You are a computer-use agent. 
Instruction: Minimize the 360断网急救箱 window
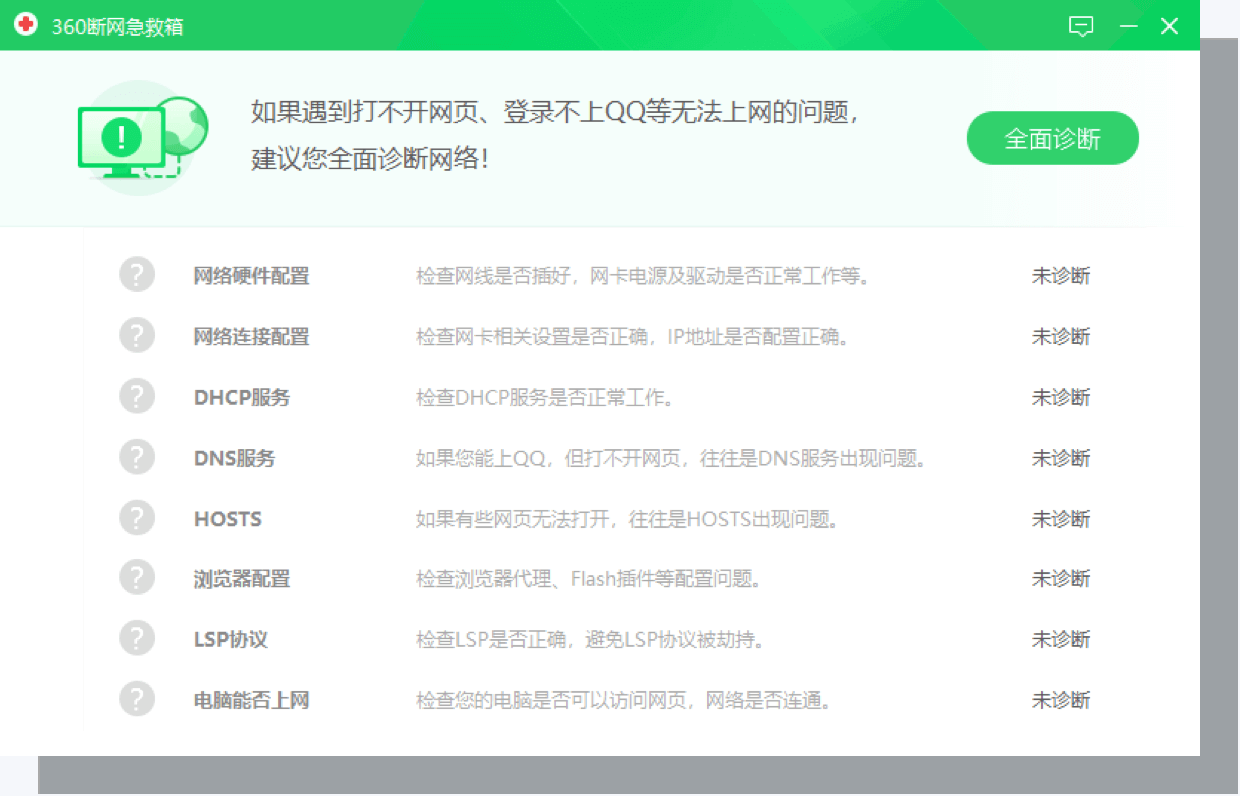[1129, 26]
